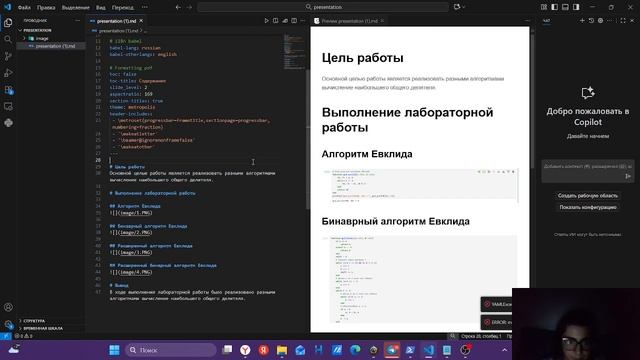The width and height of the screenshot is (640, 360).
Task: Open the Правка menu
Action: point(46,7)
